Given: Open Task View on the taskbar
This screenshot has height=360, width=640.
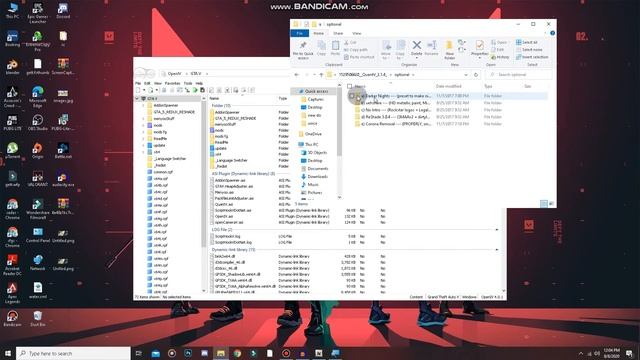Looking at the screenshot, I should [x=138, y=353].
